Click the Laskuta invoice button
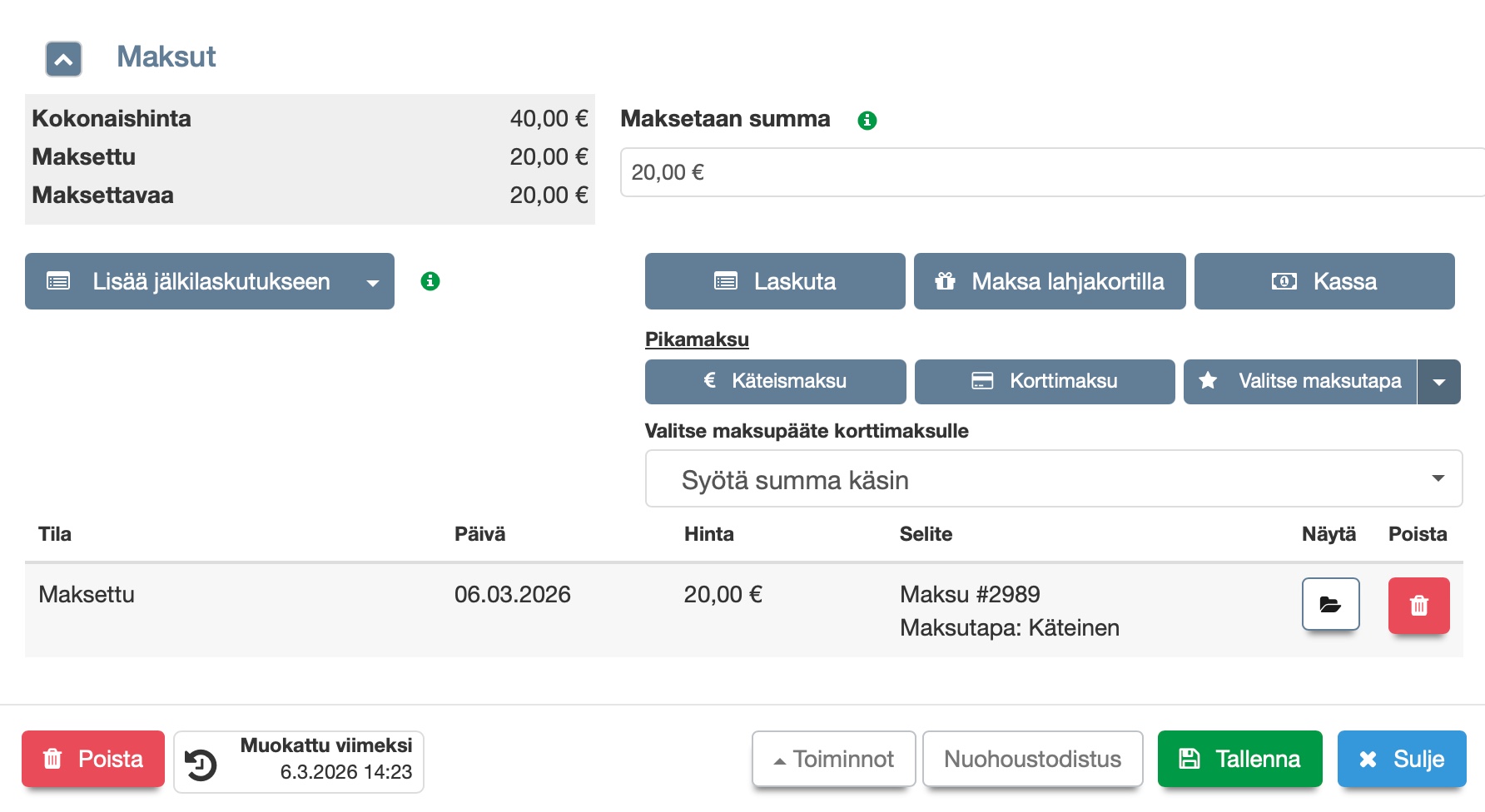 774,281
